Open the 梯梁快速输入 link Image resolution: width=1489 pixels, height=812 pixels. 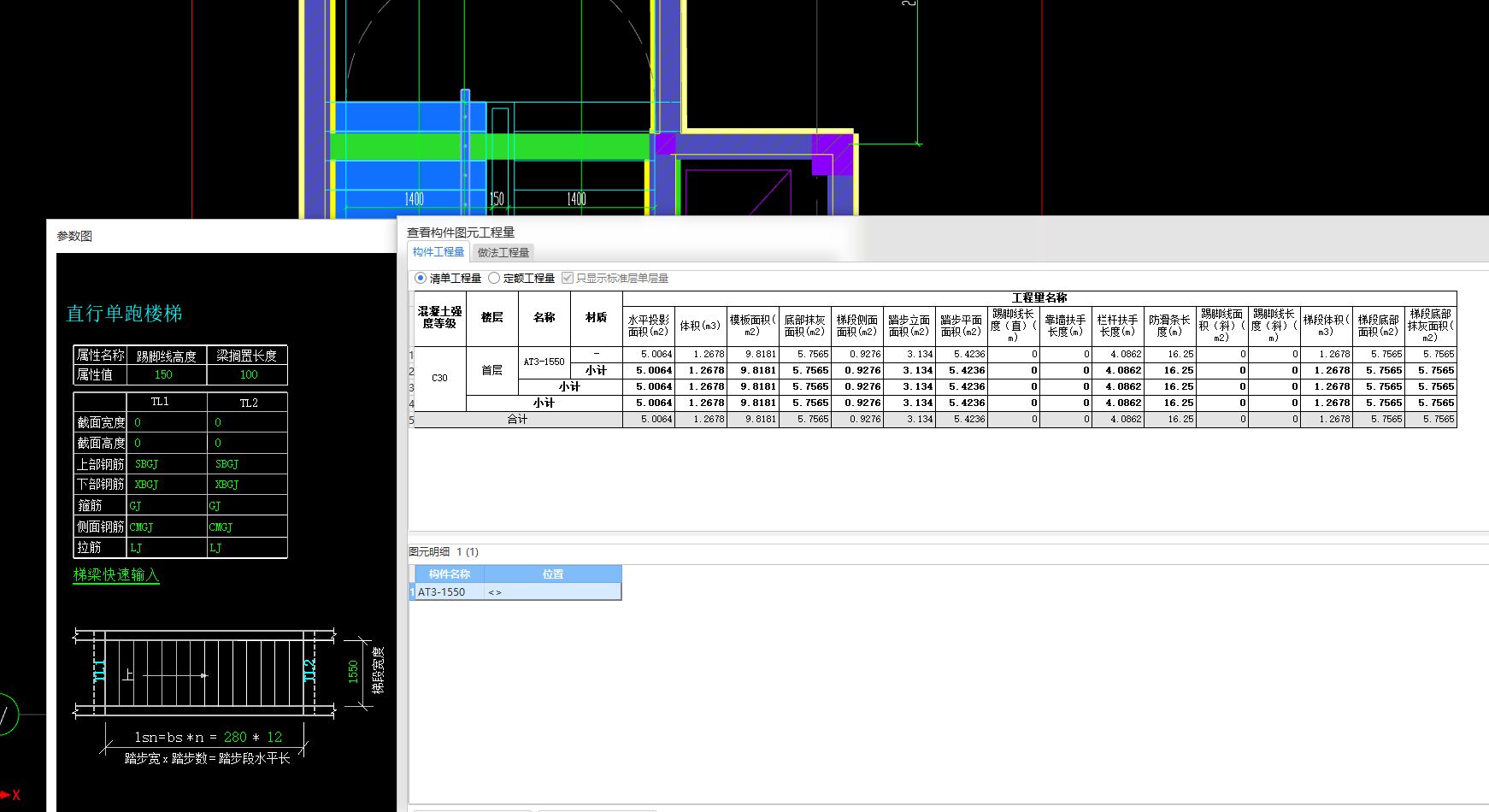(116, 575)
